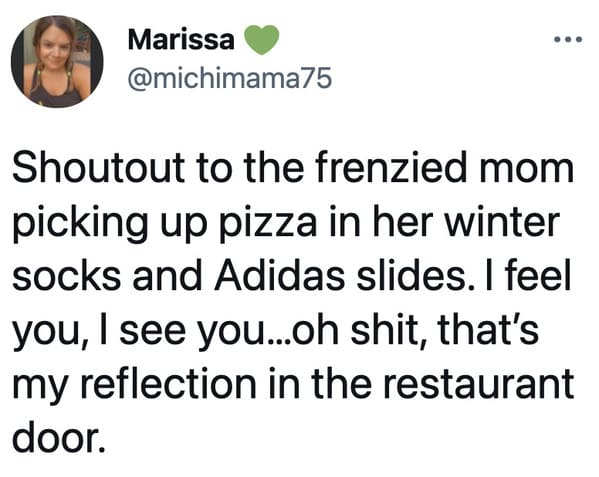The height and width of the screenshot is (477, 599).
Task: Click the word "shit," in the tweet
Action: coord(389,330)
